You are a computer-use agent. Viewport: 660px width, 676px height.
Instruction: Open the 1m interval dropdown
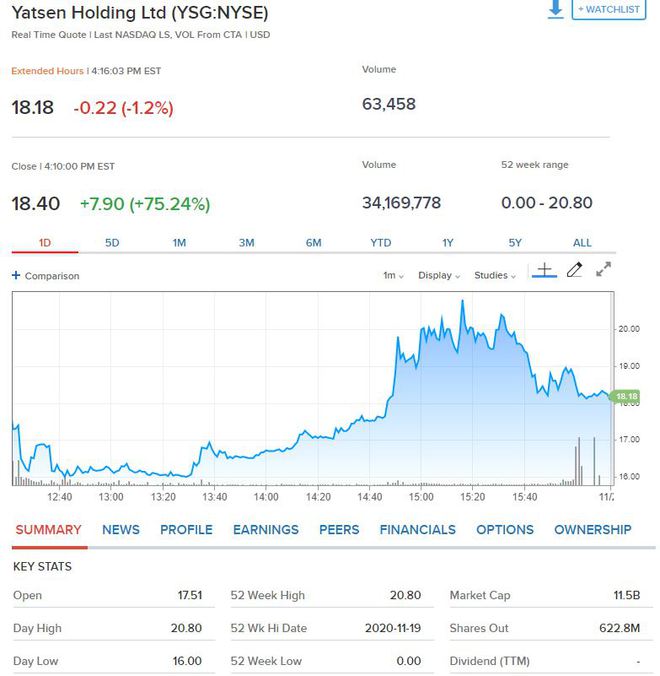(393, 275)
